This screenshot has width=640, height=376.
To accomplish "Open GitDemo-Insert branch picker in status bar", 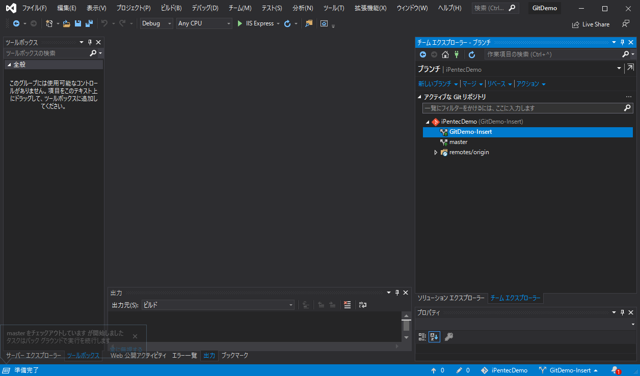I will pos(569,370).
